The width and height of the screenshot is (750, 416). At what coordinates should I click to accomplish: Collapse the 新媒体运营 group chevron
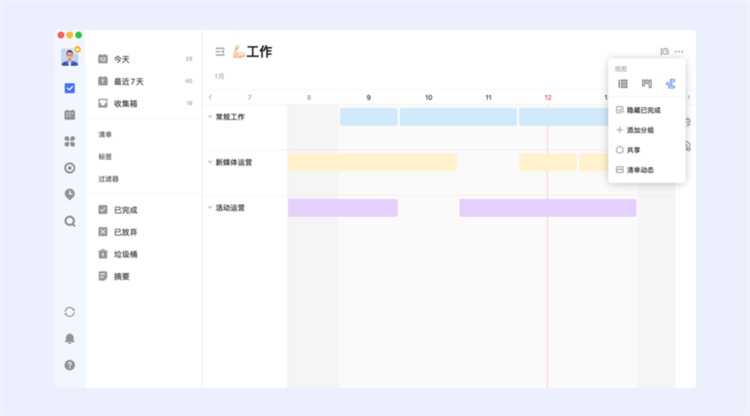[x=210, y=162]
